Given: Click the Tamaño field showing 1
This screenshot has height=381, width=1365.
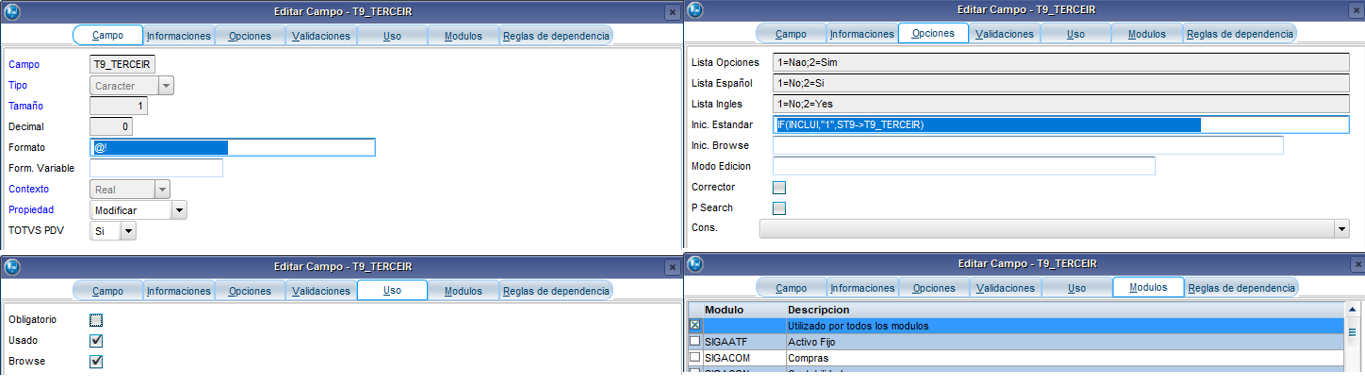Looking at the screenshot, I should point(119,106).
